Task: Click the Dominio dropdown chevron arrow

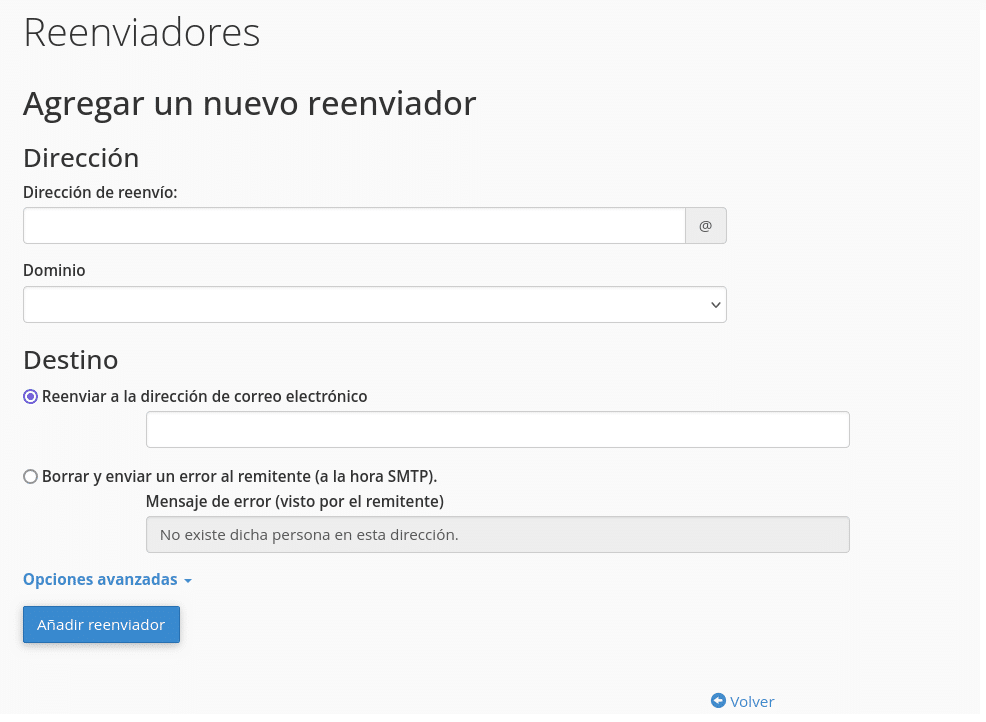Action: [x=715, y=305]
